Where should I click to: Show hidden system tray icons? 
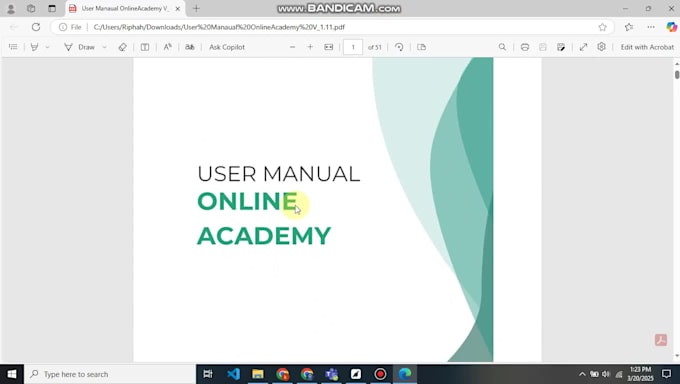582,374
